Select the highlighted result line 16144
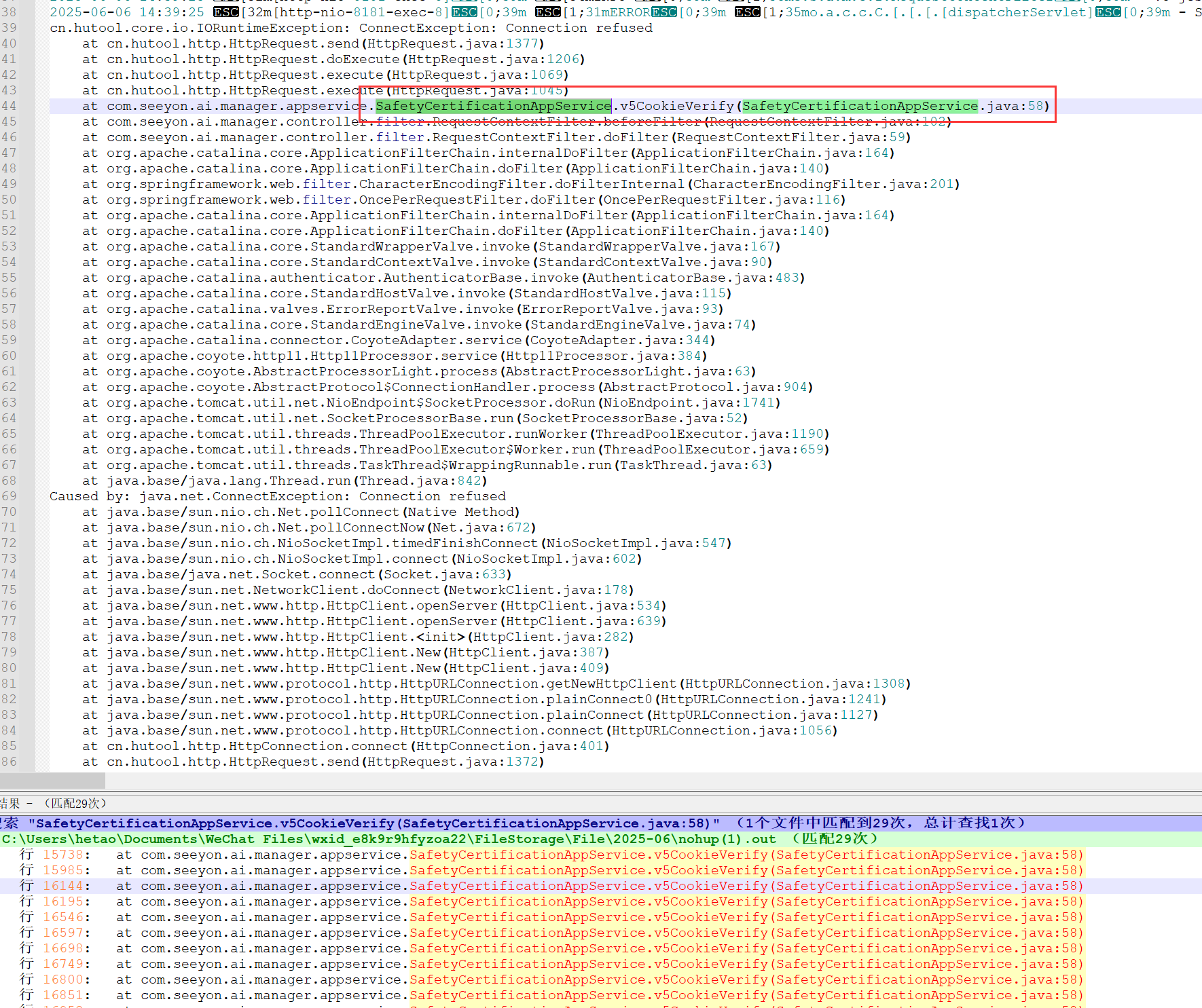This screenshot has width=1202, height=1008. coord(543,886)
